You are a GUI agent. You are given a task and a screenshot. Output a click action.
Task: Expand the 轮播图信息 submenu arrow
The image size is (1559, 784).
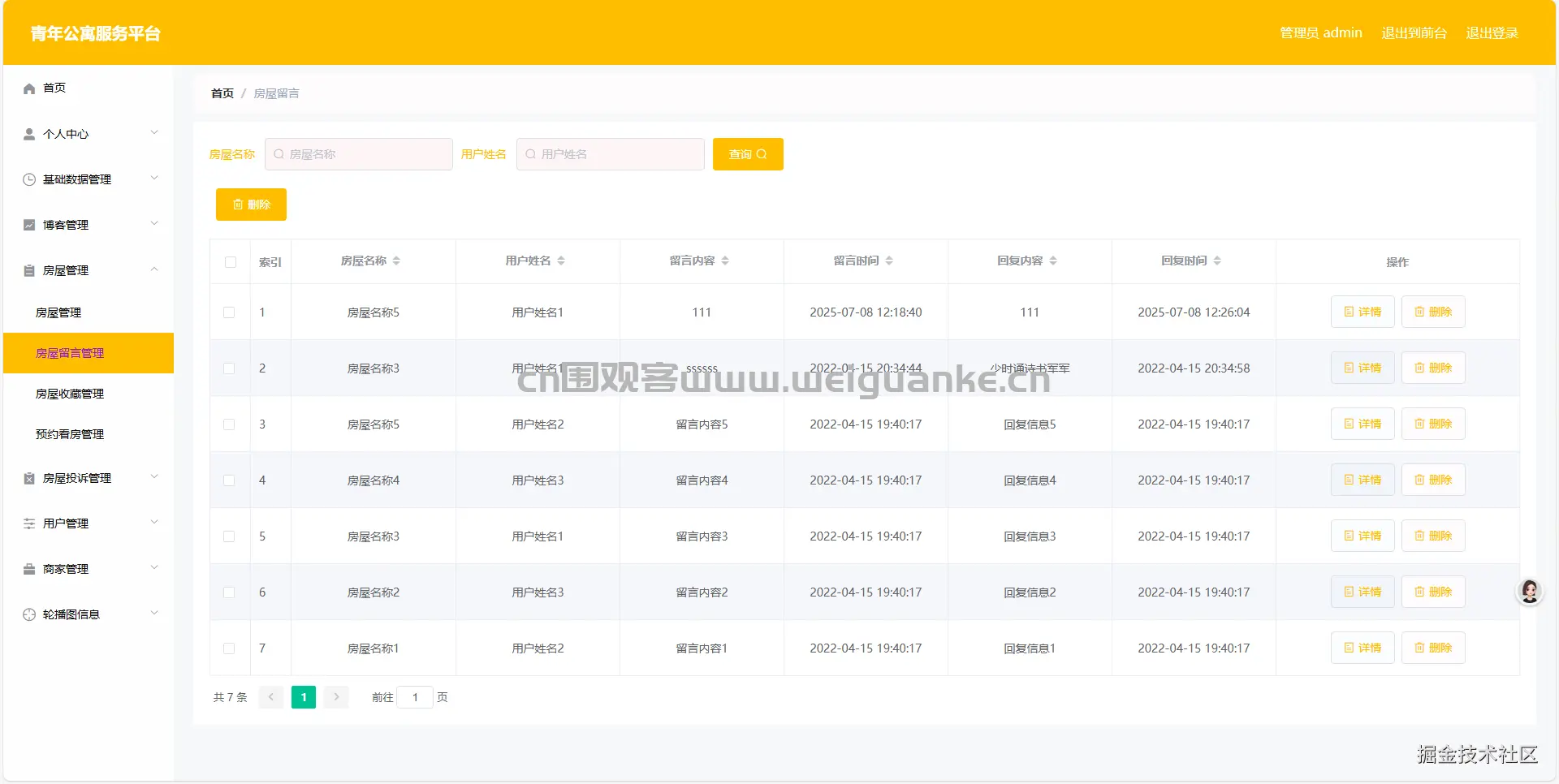point(154,614)
